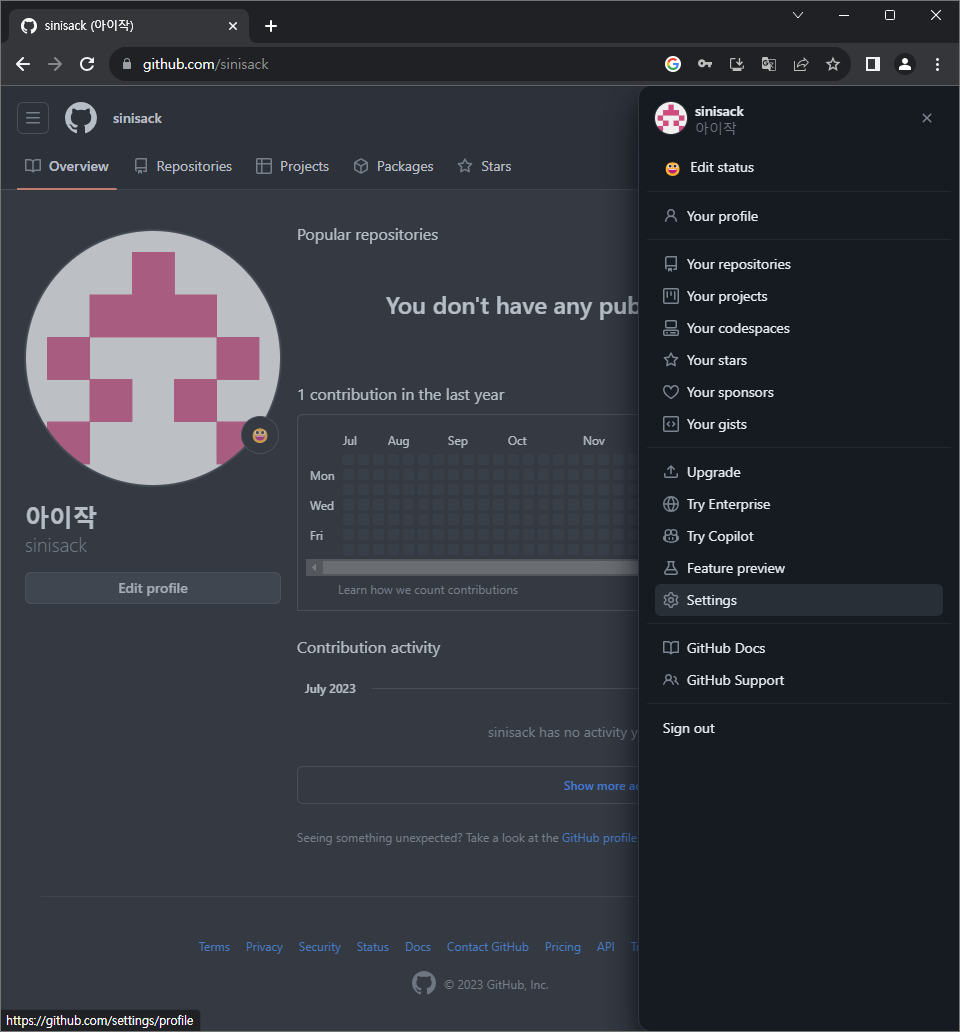Open GitHub Docs

point(799,648)
